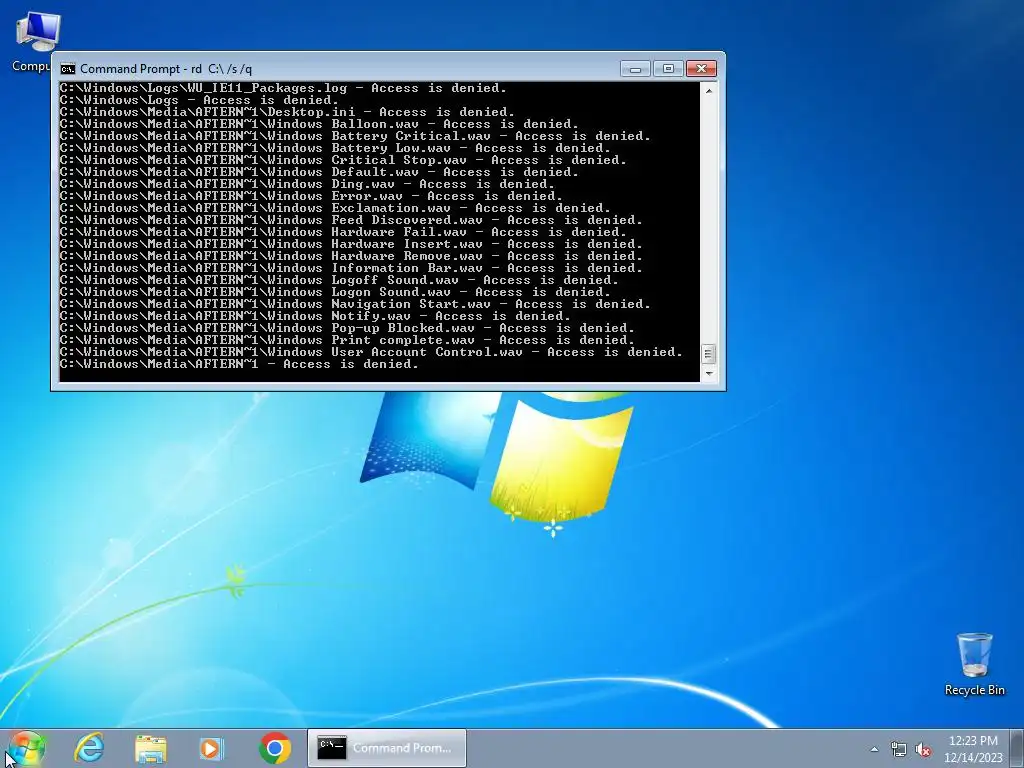Click the Command Prompt window title text

(x=166, y=69)
